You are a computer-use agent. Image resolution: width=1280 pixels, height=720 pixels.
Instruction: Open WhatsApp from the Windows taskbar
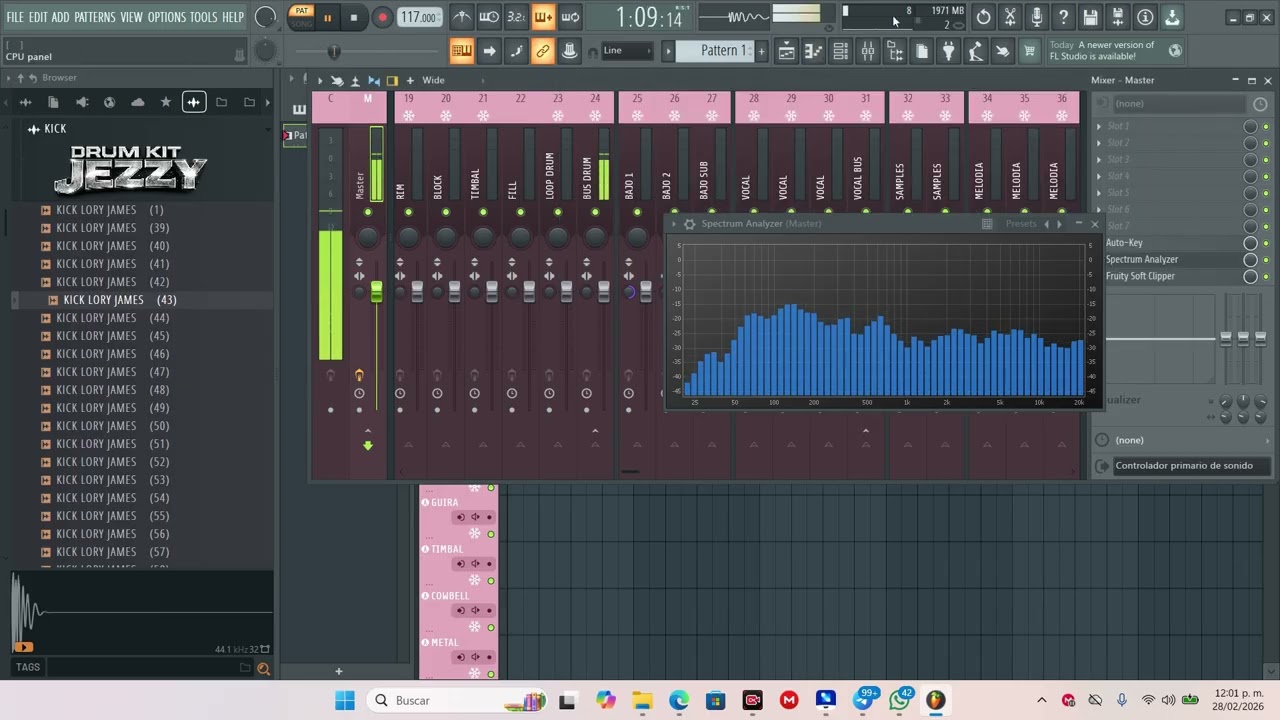899,701
